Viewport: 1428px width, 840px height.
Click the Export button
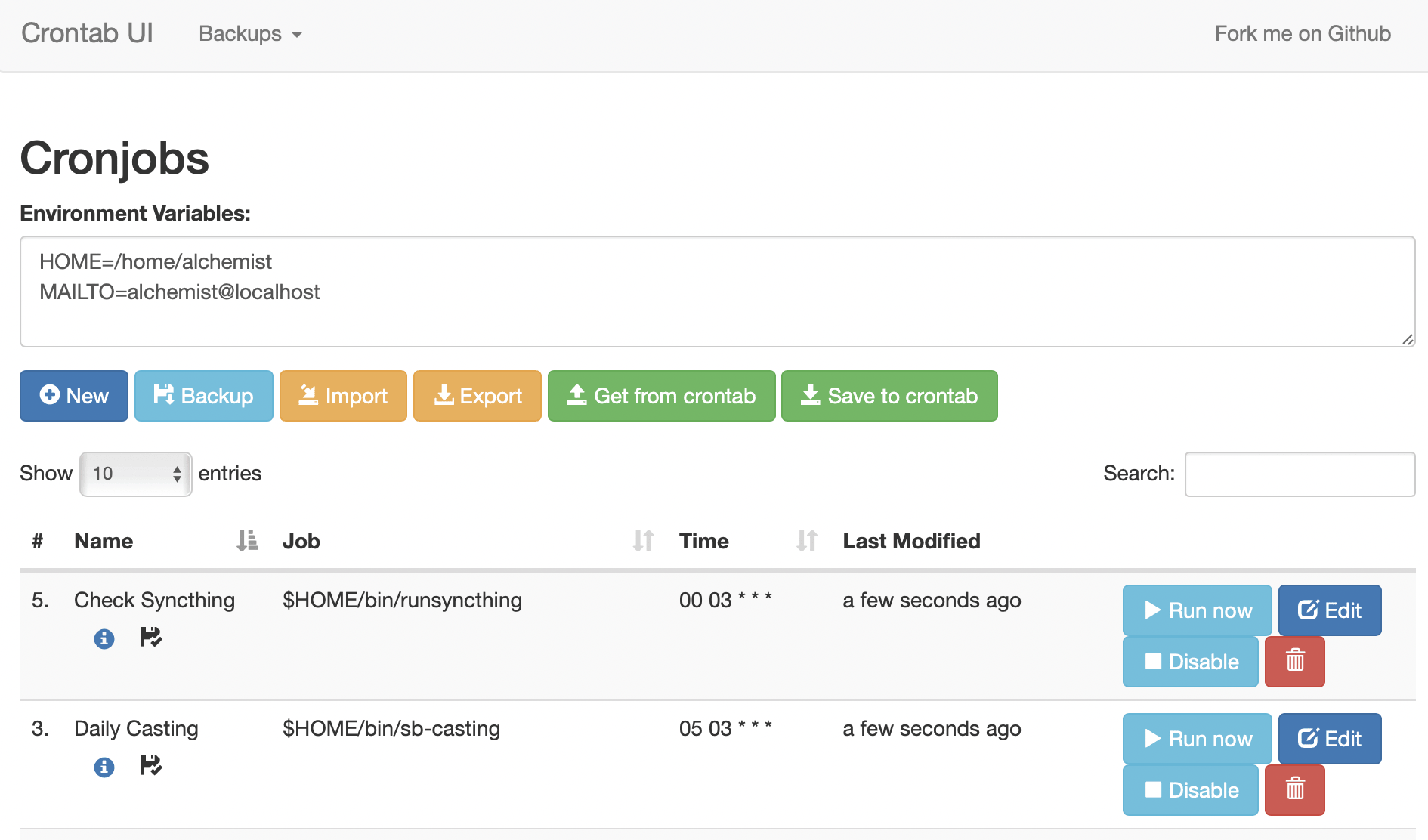tap(478, 396)
